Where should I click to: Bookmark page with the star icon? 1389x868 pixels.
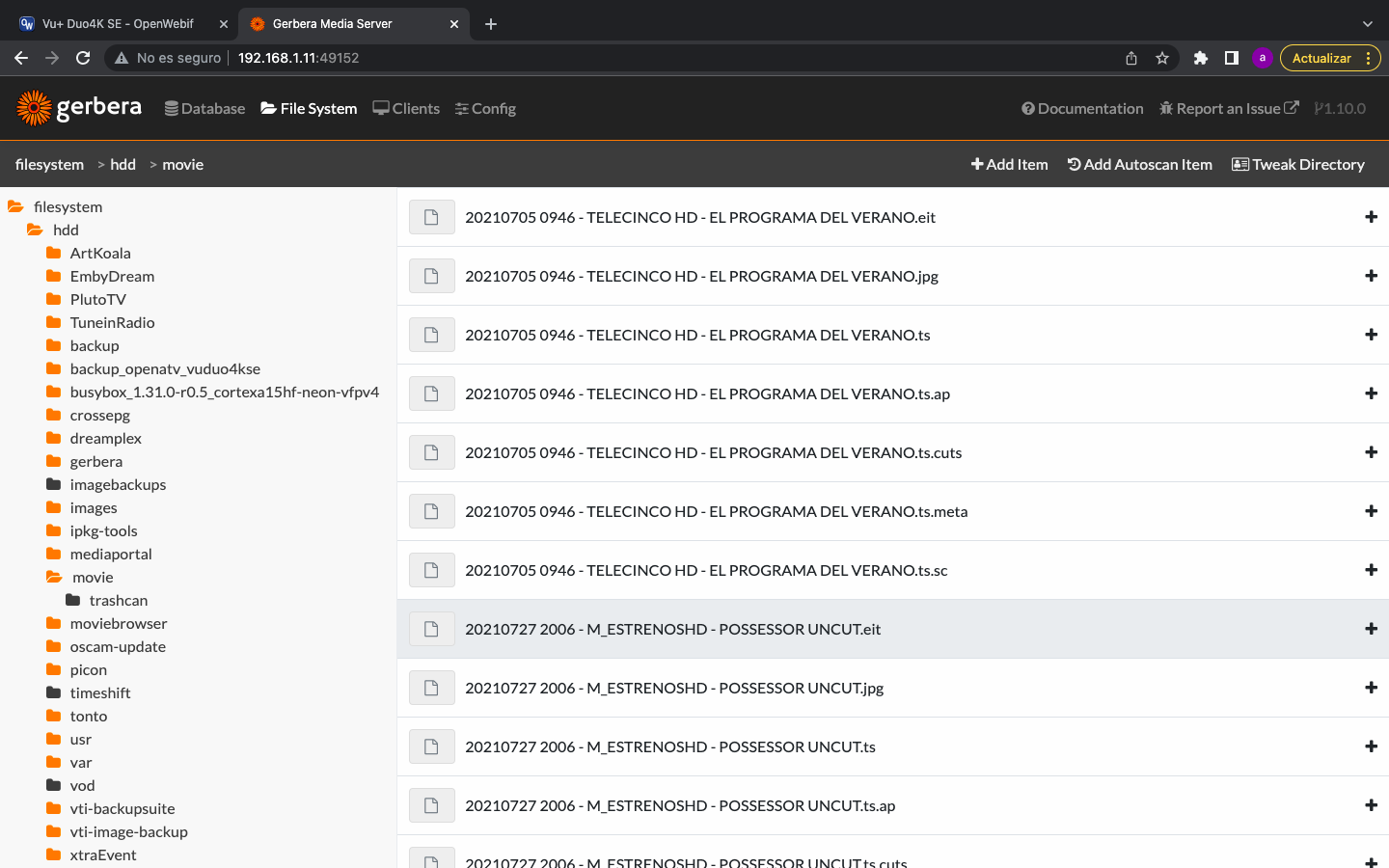tap(1162, 58)
